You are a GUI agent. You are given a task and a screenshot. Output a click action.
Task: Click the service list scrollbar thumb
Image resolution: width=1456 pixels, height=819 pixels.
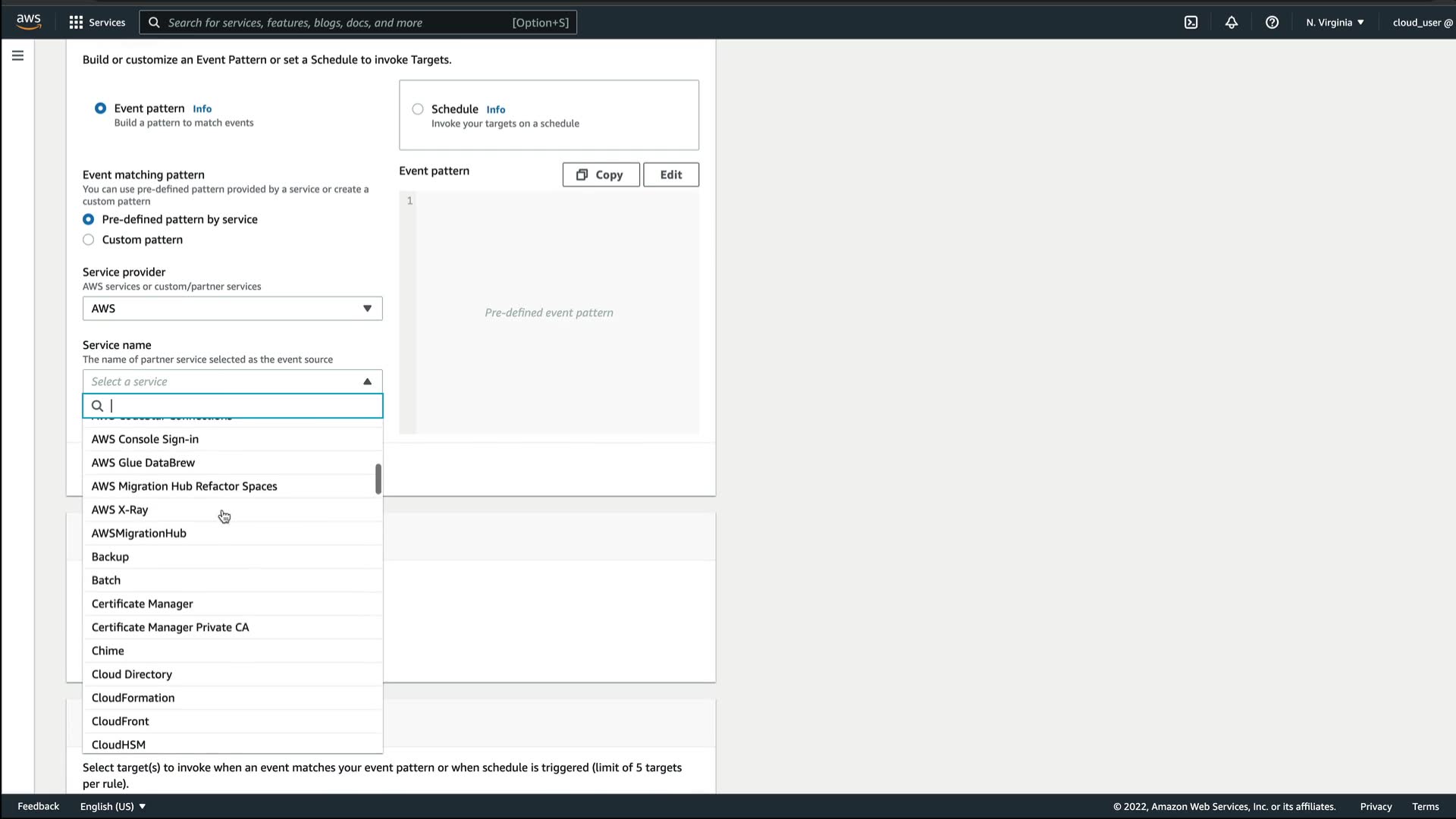(378, 479)
